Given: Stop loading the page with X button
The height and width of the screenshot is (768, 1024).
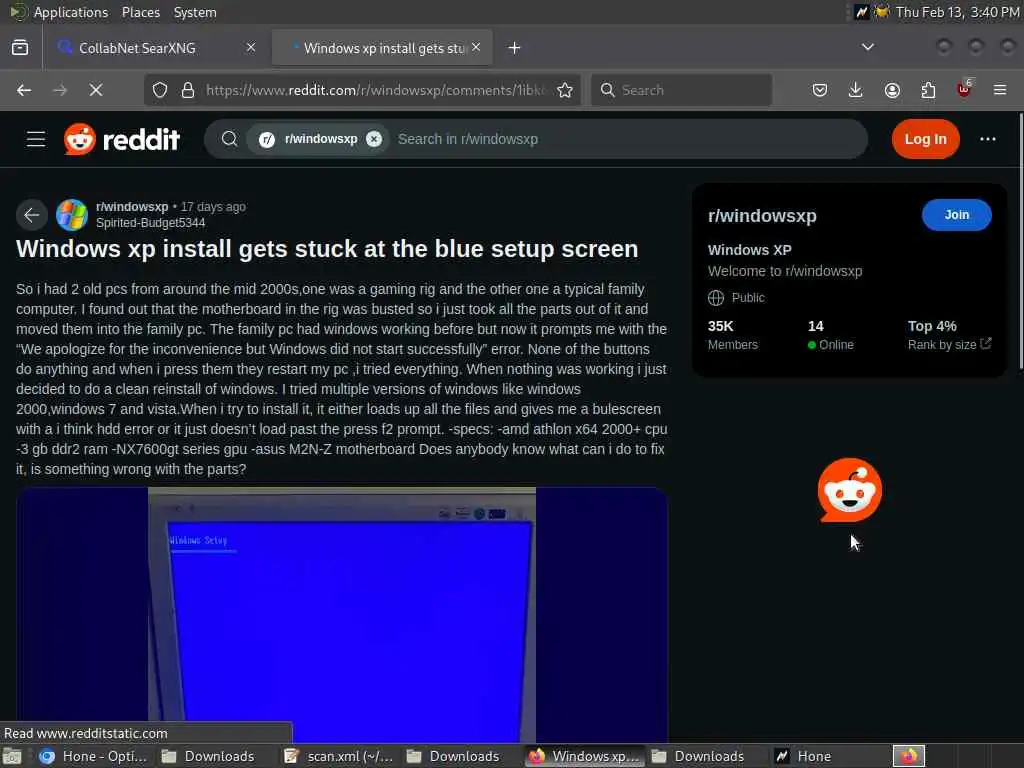Looking at the screenshot, I should click(96, 90).
